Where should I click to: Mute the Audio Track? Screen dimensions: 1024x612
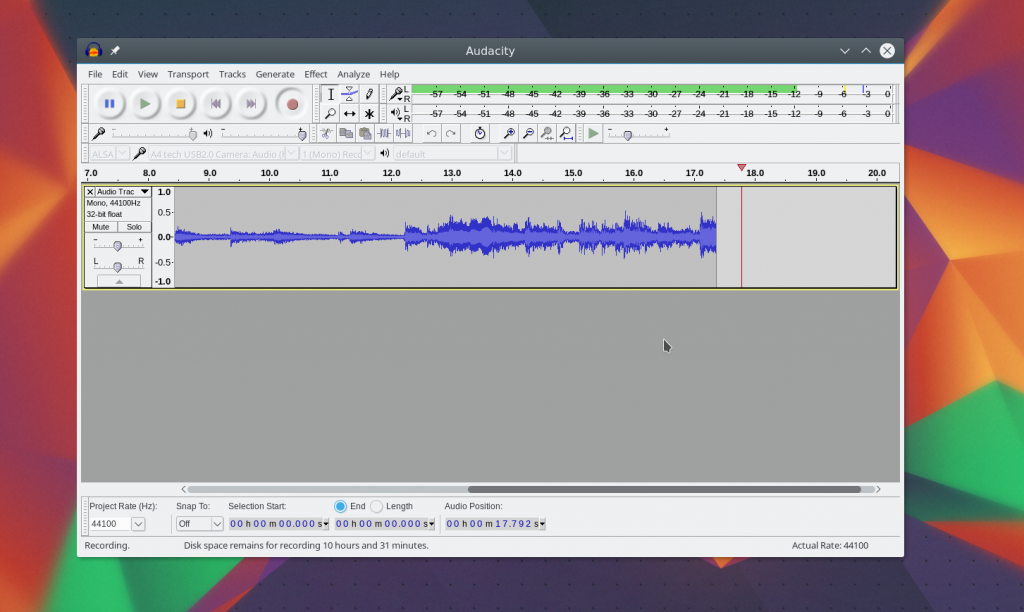(x=101, y=227)
